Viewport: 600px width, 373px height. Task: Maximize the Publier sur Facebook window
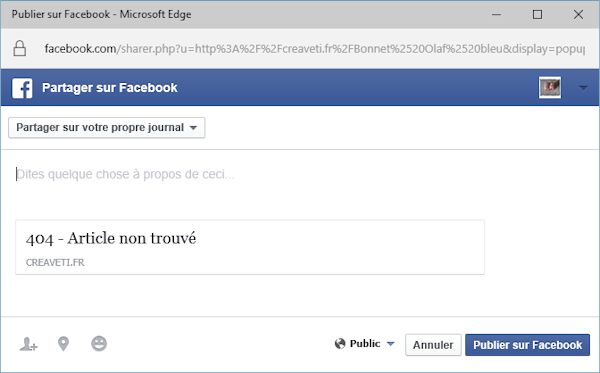coord(537,15)
